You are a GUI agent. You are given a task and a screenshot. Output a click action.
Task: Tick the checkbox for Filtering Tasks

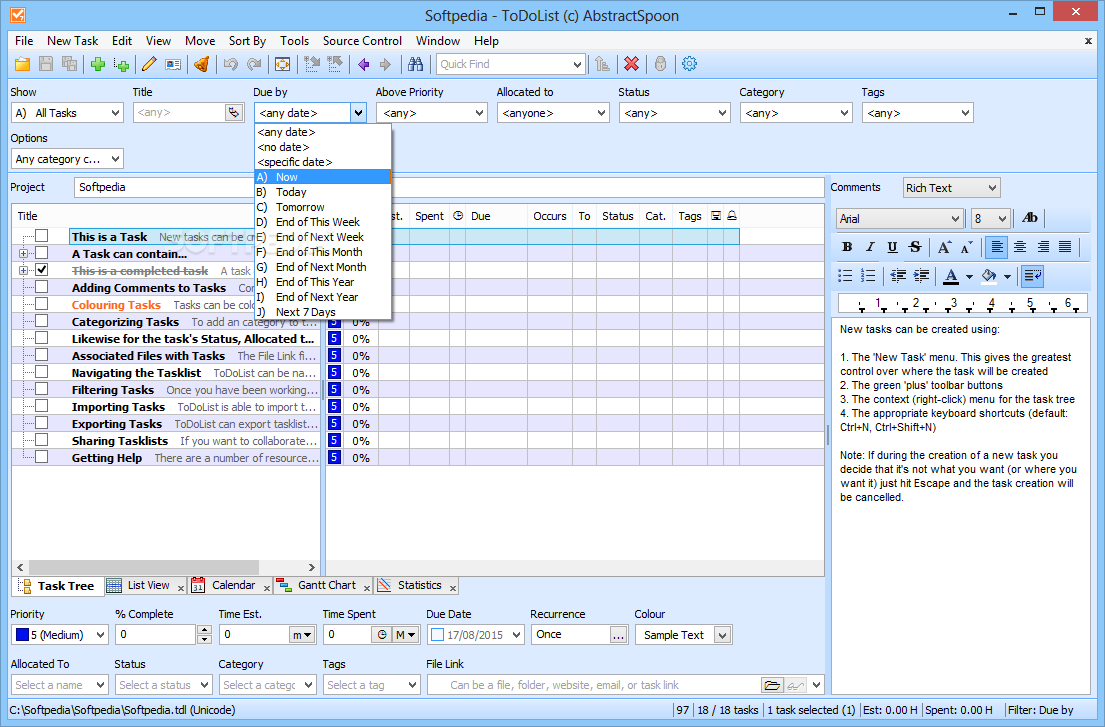click(41, 389)
